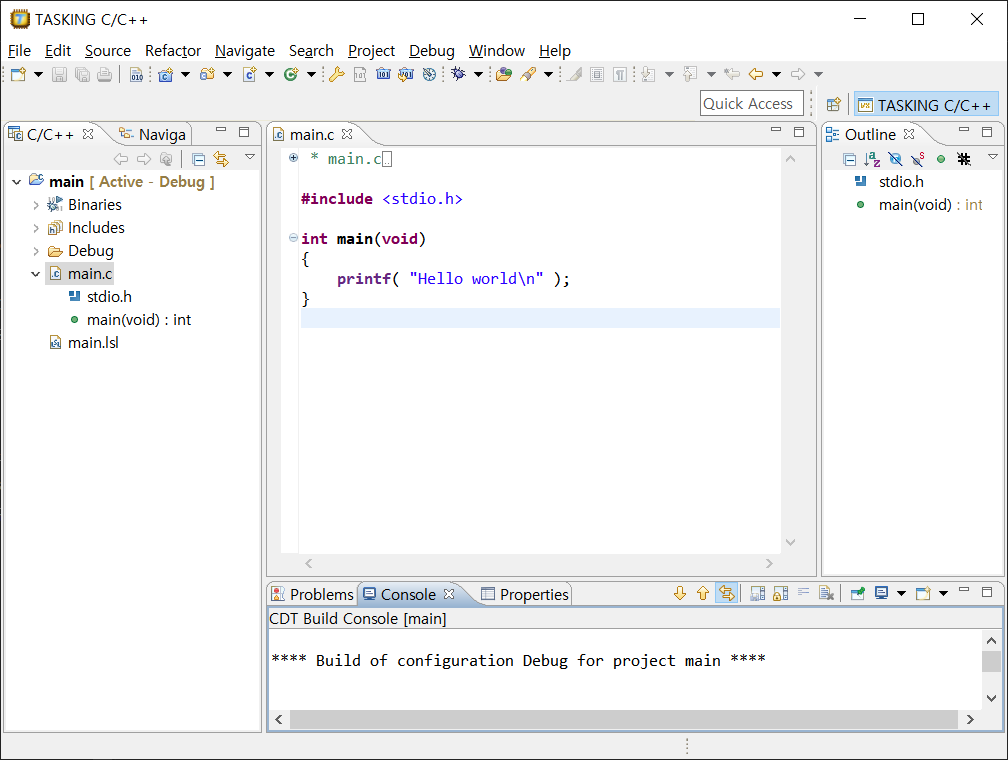1008x760 pixels.
Task: Click the Previous Error up arrow in Console
Action: point(703,593)
